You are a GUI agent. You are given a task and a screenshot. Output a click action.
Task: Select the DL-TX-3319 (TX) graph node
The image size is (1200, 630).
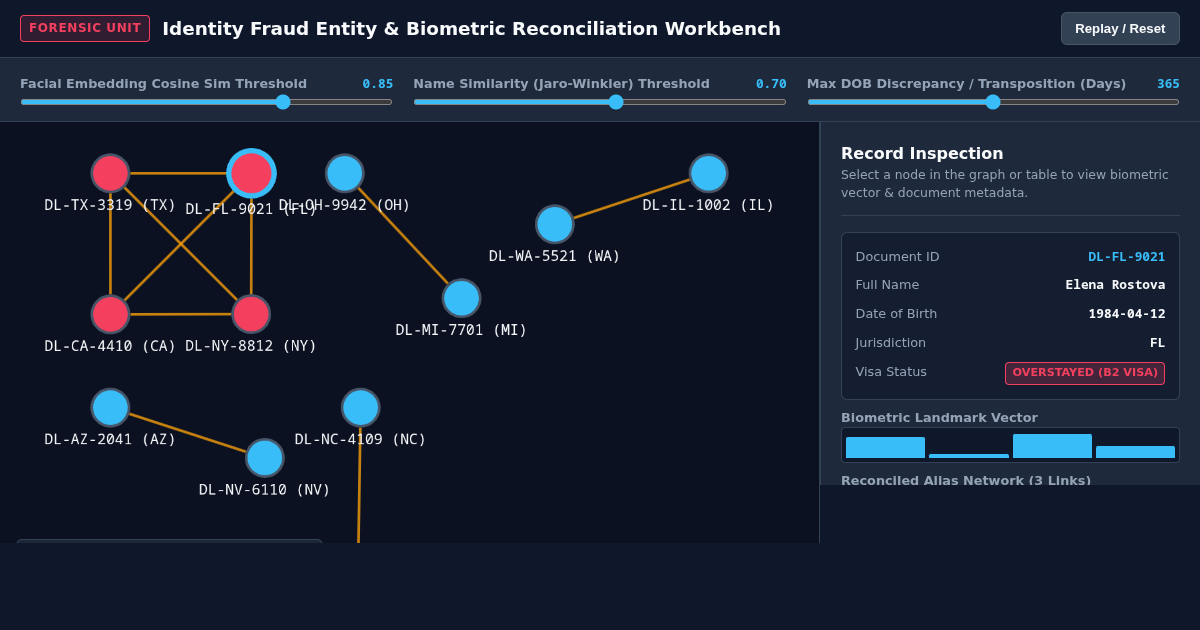click(110, 173)
